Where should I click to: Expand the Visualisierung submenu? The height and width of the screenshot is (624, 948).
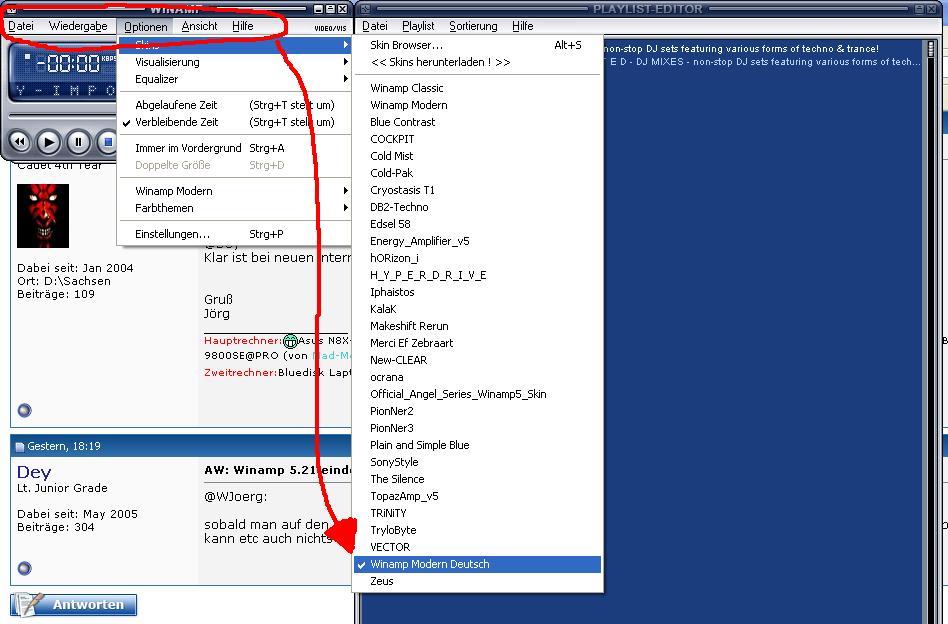pos(235,62)
